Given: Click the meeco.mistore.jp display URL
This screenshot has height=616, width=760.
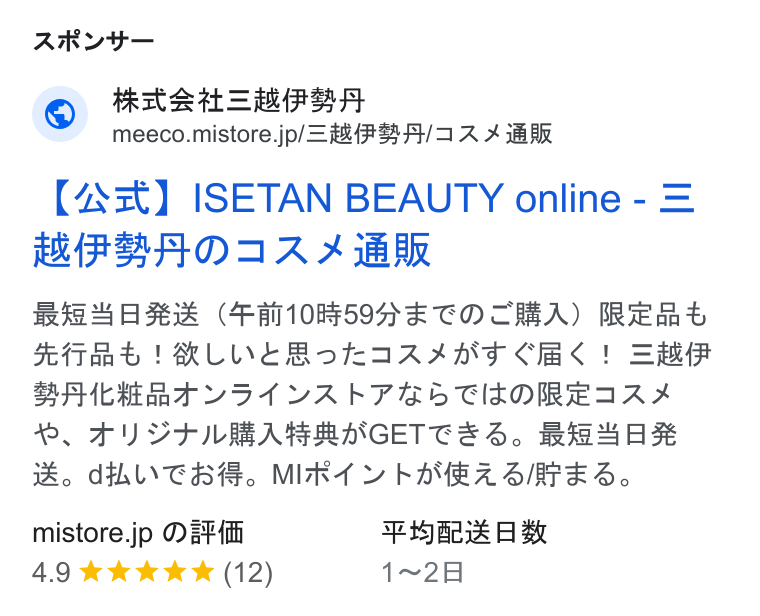Looking at the screenshot, I should click(332, 134).
